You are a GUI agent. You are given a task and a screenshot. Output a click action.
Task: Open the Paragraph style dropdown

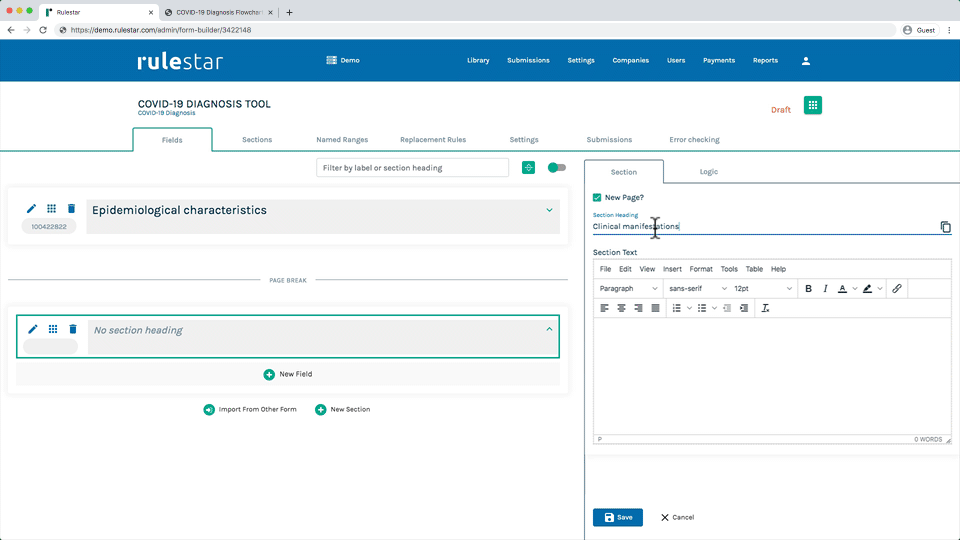(x=628, y=288)
